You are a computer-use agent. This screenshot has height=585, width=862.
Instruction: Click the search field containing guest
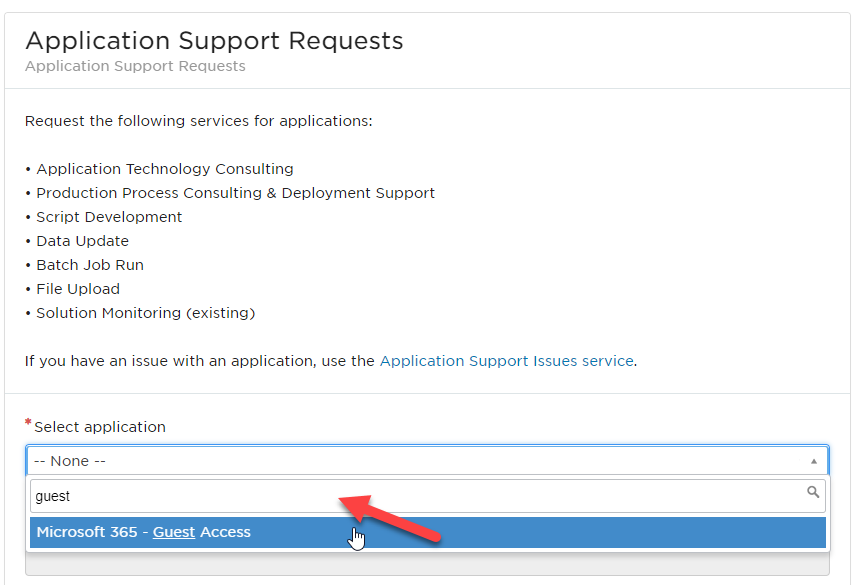point(427,496)
